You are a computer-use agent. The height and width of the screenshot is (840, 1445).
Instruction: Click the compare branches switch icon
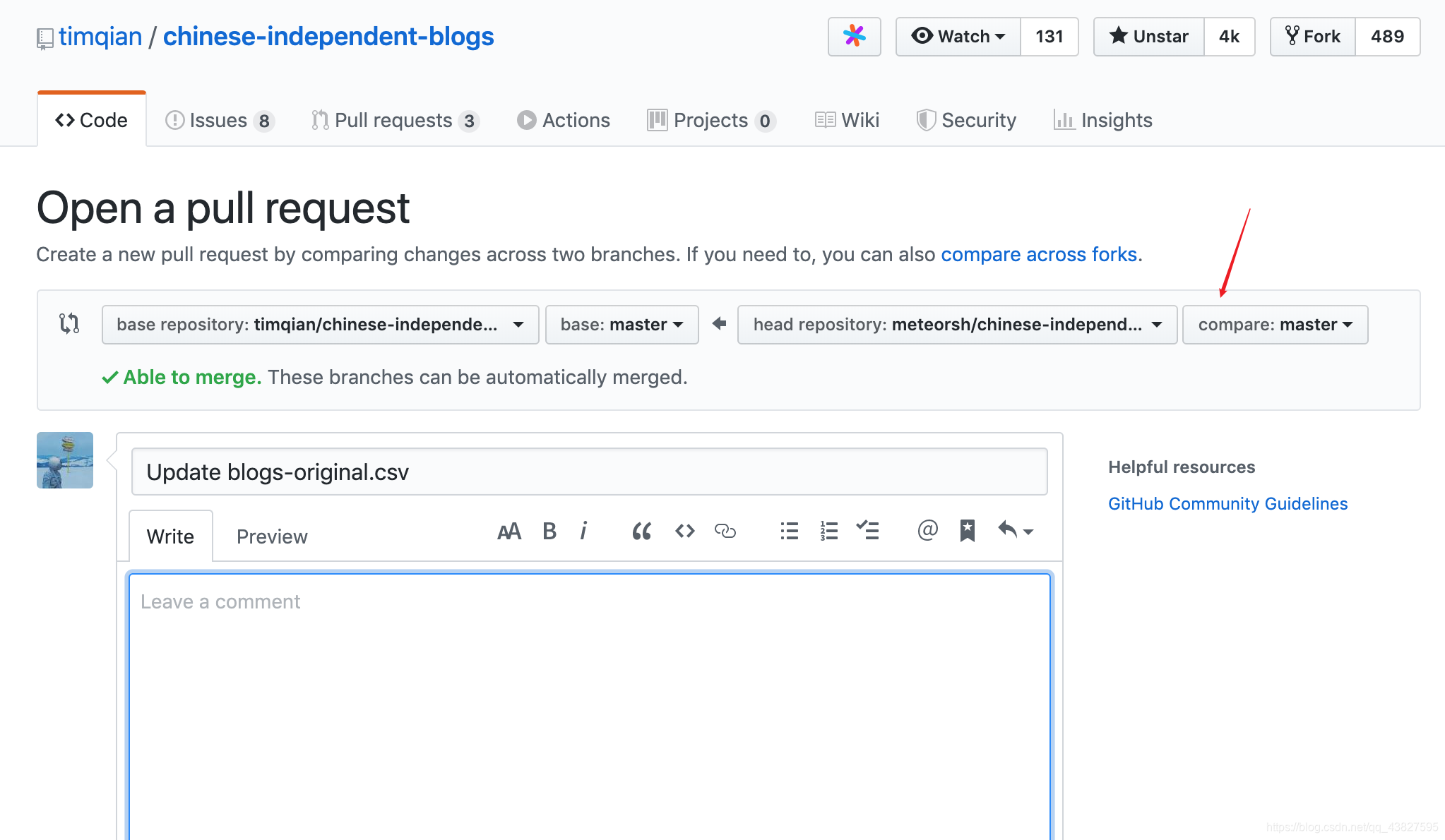[x=69, y=324]
